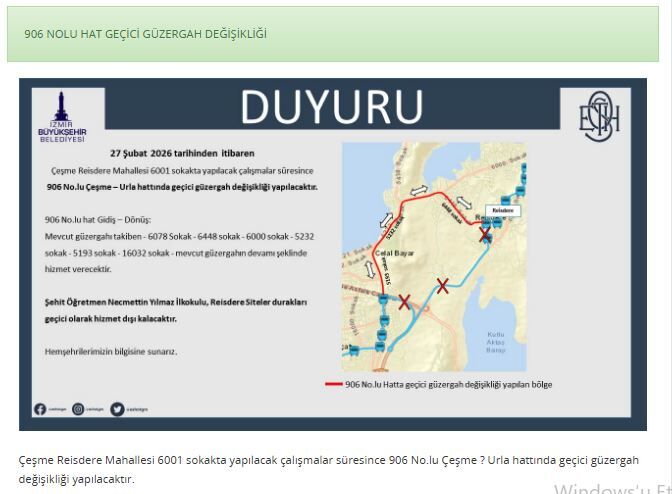Screen dimensions: 672x494
Task: Click the DUYURU title banner
Action: 332,107
